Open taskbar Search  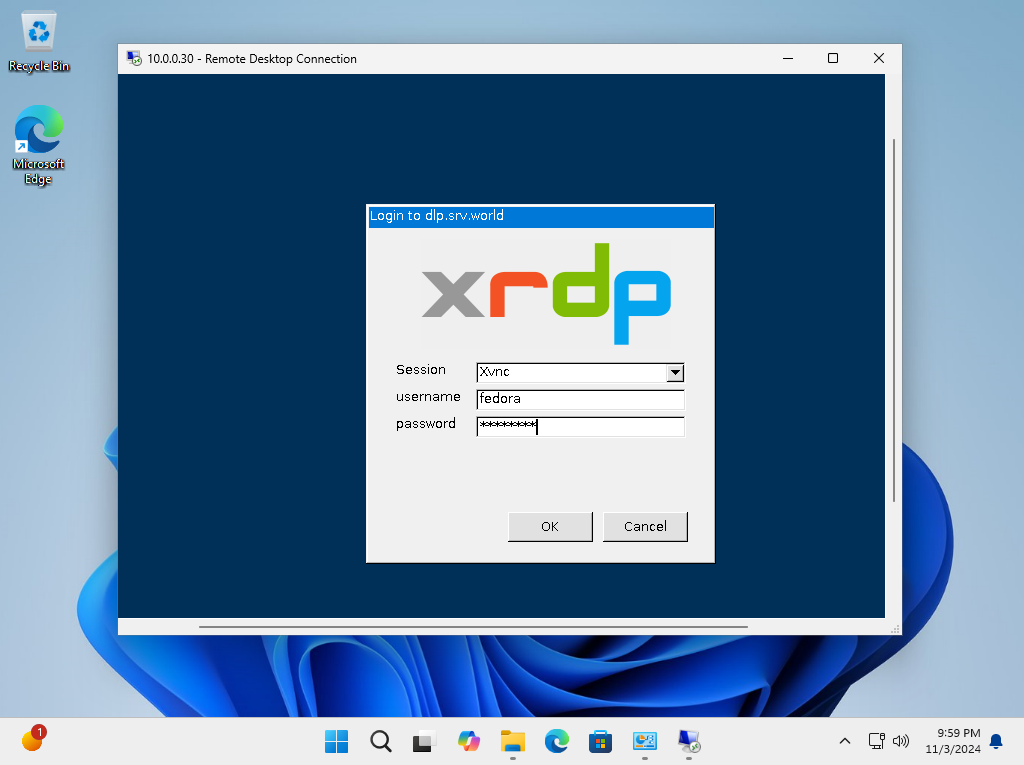[x=381, y=741]
